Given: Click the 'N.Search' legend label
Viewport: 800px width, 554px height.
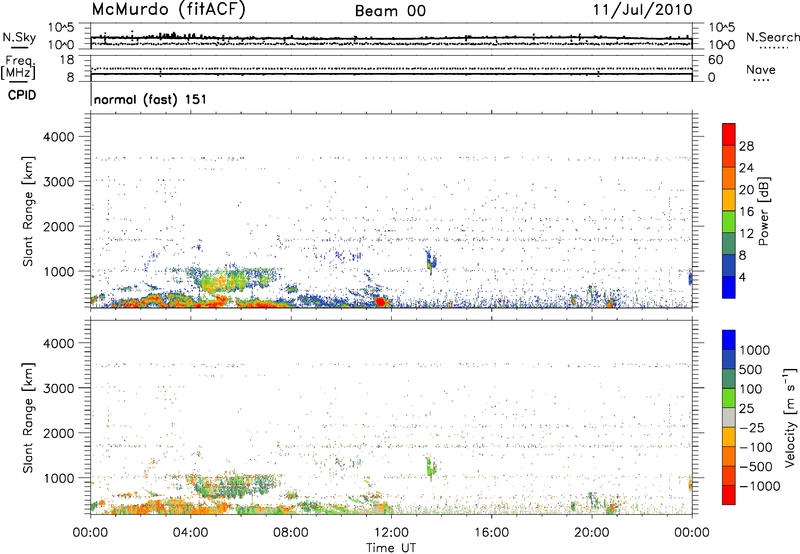Looking at the screenshot, I should pyautogui.click(x=772, y=37).
